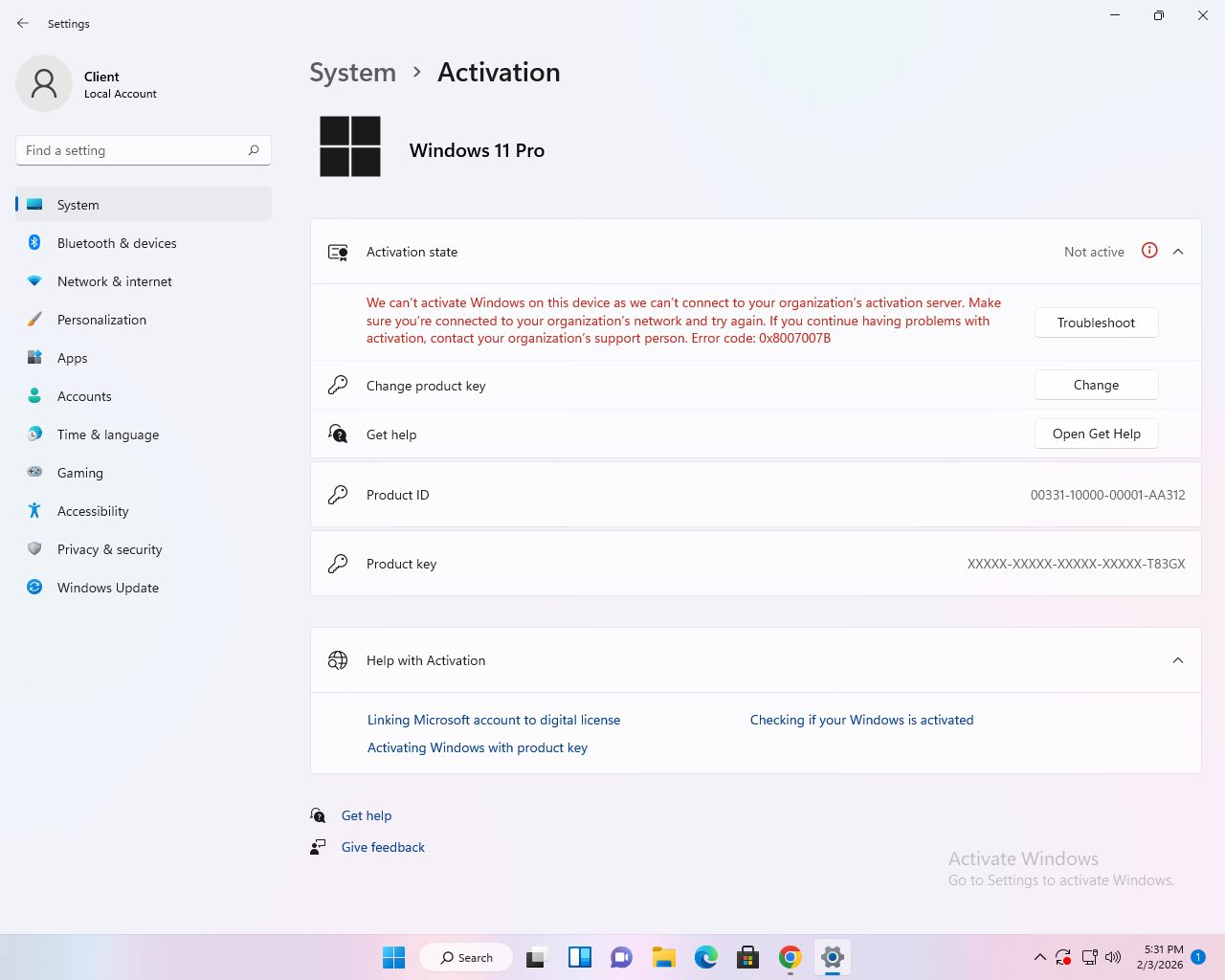The image size is (1225, 980).
Task: Click Change product key button
Action: click(1096, 385)
